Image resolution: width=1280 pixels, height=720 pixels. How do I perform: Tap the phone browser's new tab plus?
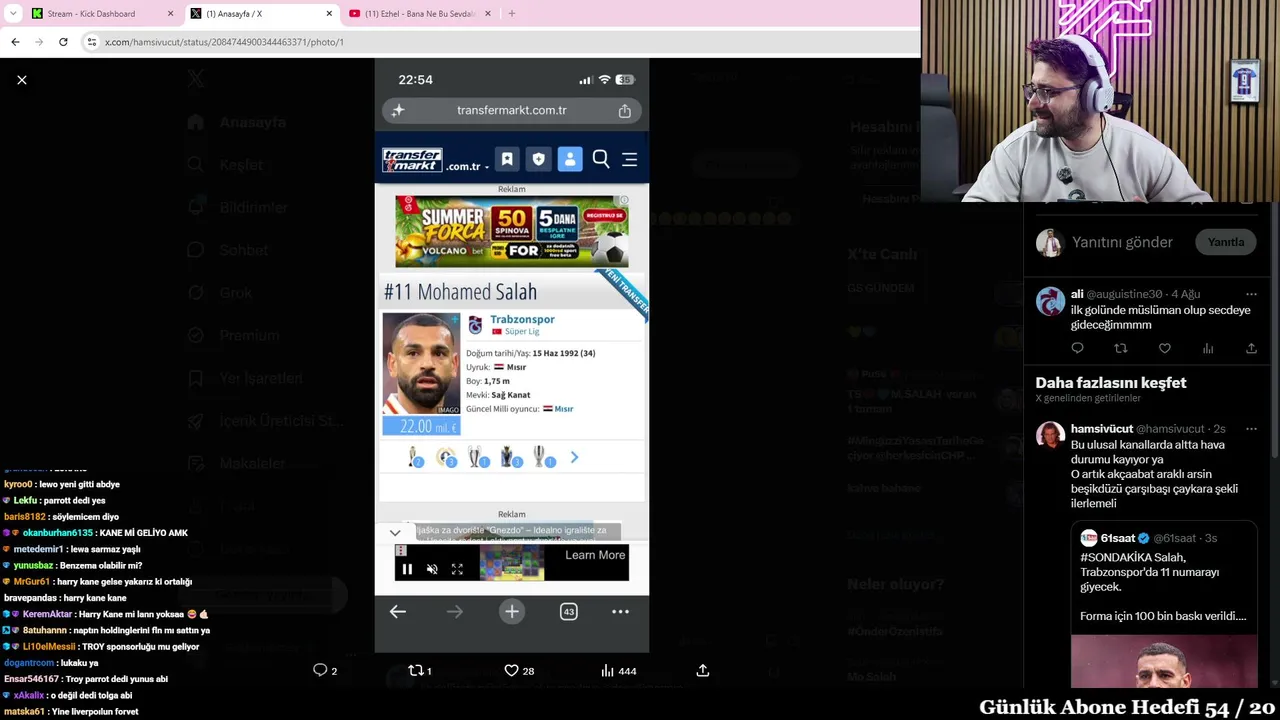[x=512, y=612]
